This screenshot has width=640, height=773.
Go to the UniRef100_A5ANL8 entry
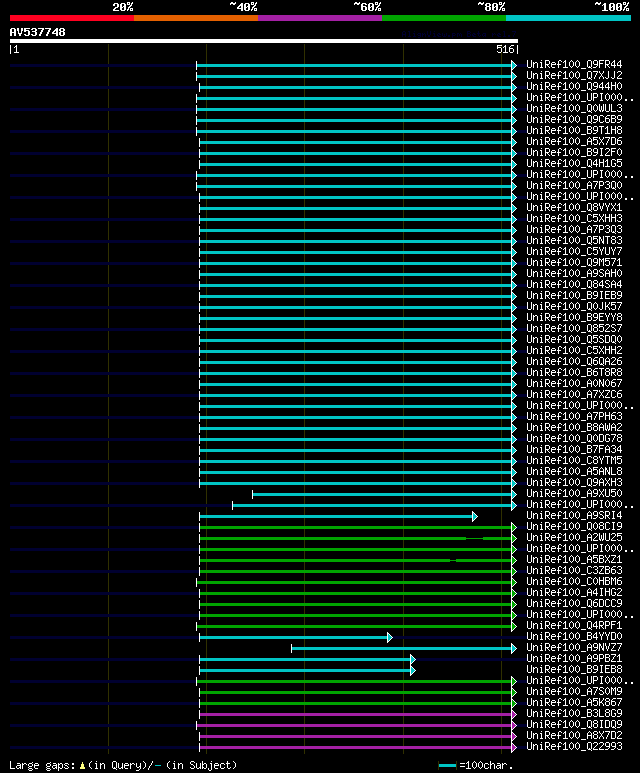(574, 471)
